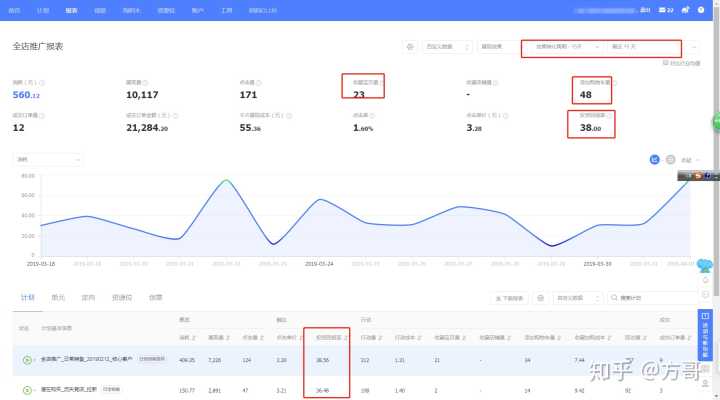The width and height of the screenshot is (720, 400).
Task: Tick the comparison checkbox below the date filter
Action: pos(666,63)
